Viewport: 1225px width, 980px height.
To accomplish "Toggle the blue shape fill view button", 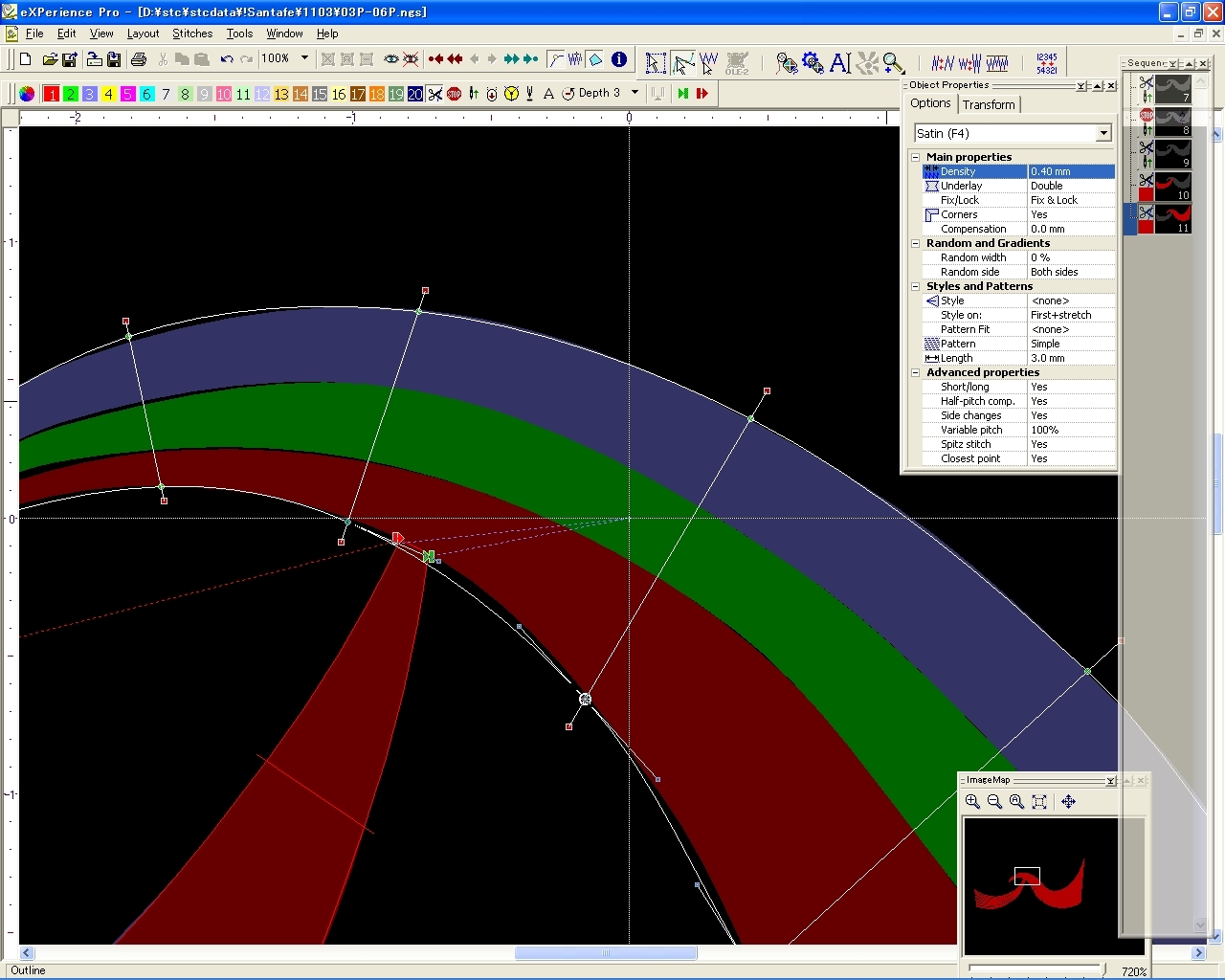I will click(x=594, y=59).
